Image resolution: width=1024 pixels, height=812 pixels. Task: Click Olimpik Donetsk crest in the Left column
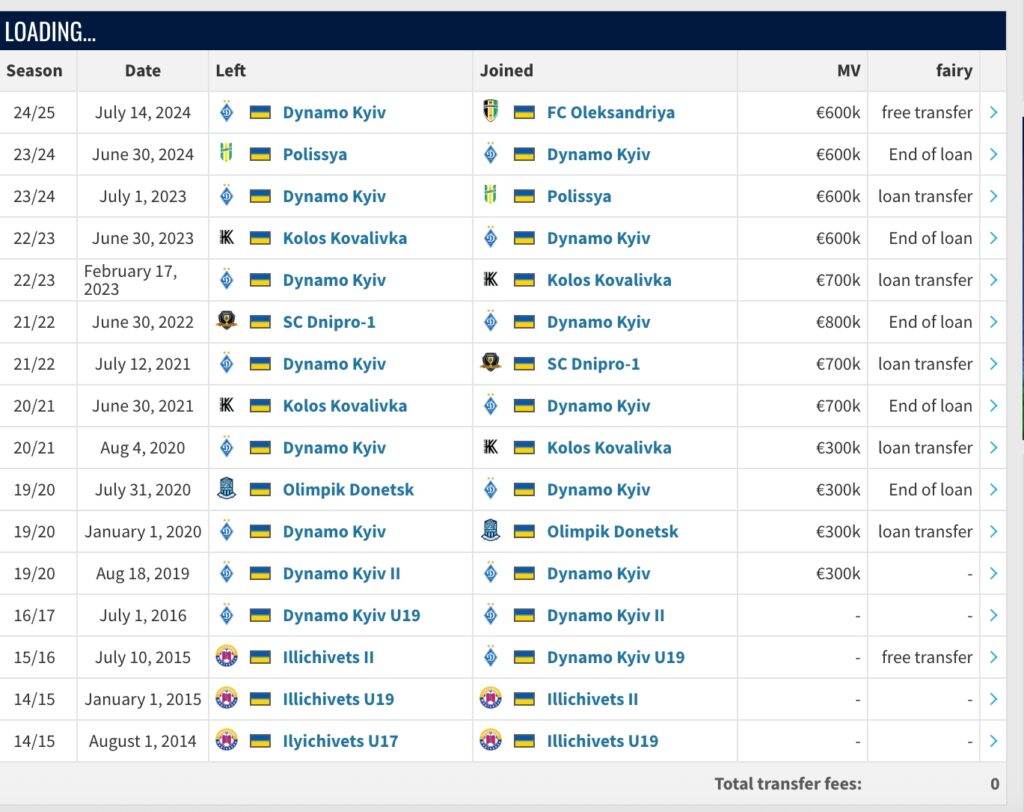click(x=226, y=490)
